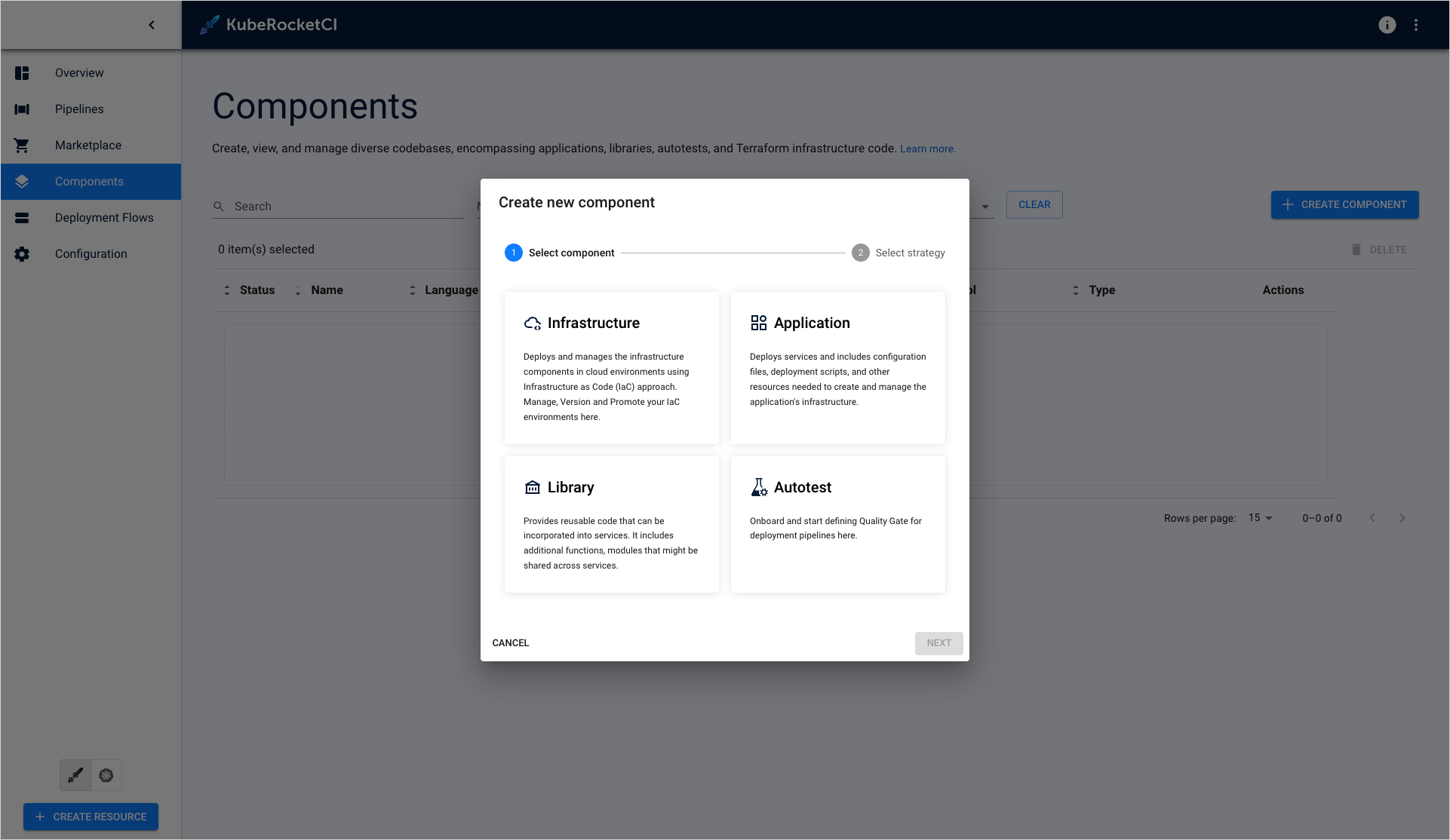Open Marketplace from sidebar
This screenshot has width=1450, height=840.
[x=88, y=146]
